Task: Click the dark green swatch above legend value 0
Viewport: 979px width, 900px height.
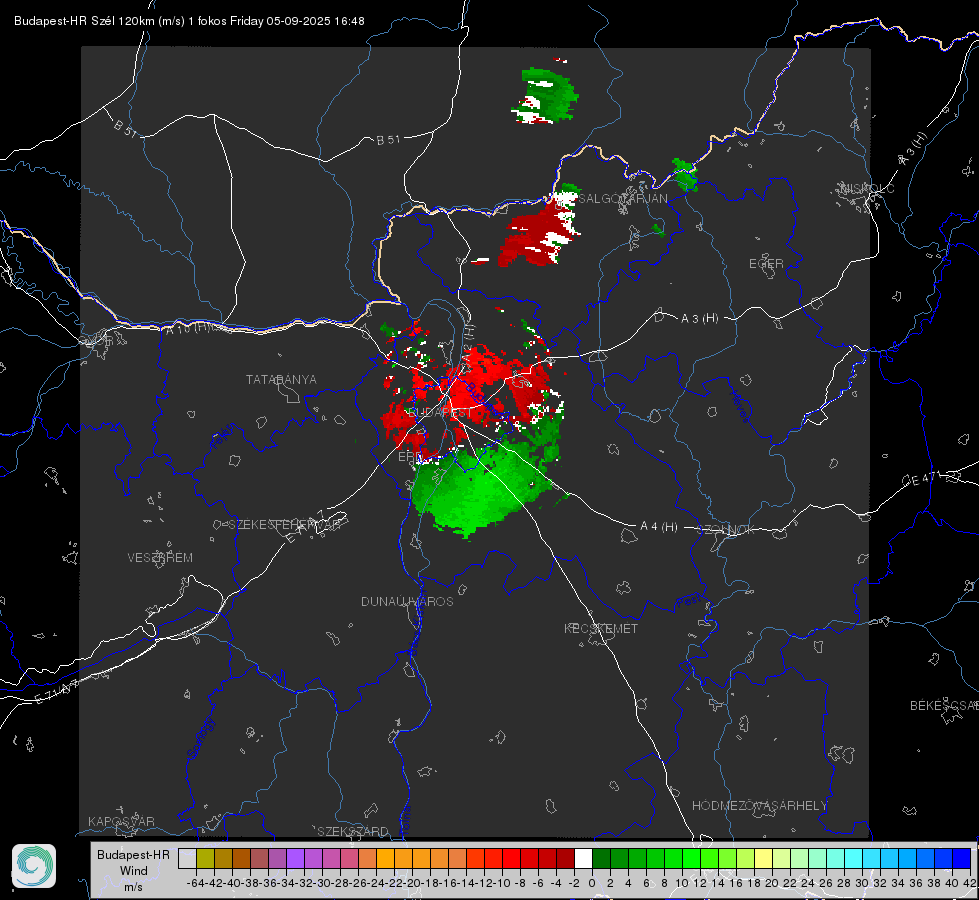Action: tap(601, 858)
